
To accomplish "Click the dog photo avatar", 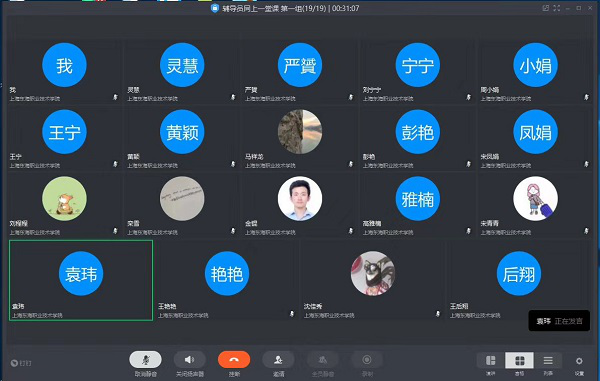I will pos(373,274).
